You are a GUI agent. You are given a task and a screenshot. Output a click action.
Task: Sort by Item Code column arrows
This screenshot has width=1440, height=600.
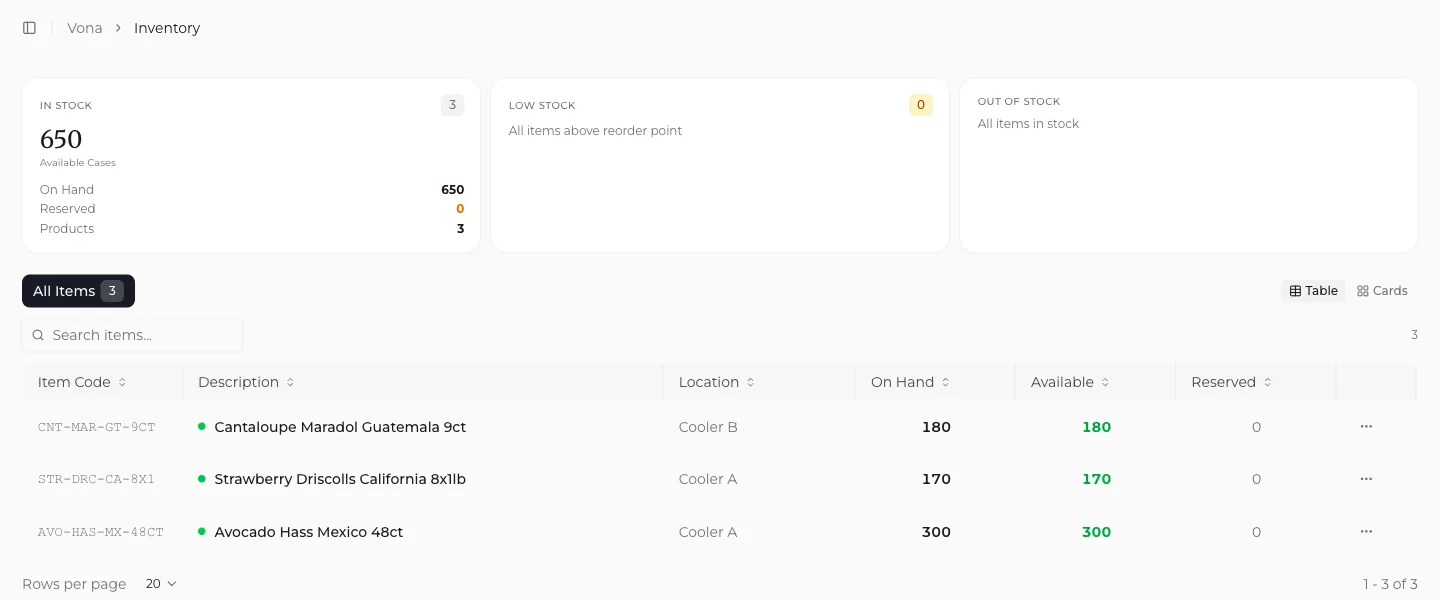pos(122,382)
